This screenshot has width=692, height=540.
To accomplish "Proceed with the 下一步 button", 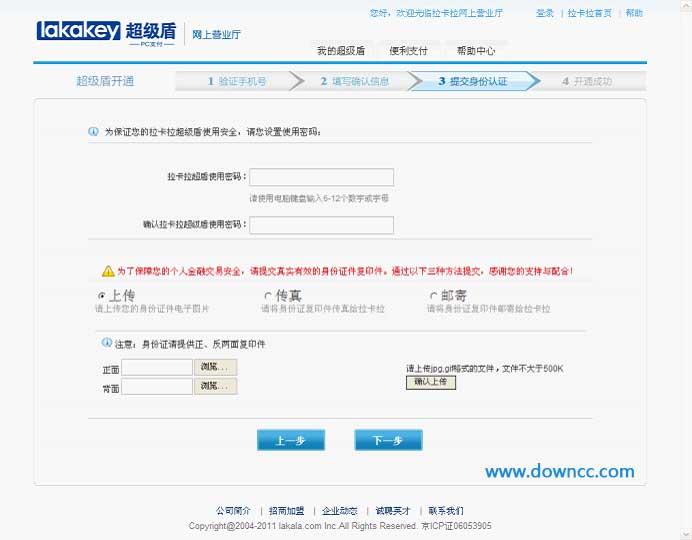I will [388, 440].
